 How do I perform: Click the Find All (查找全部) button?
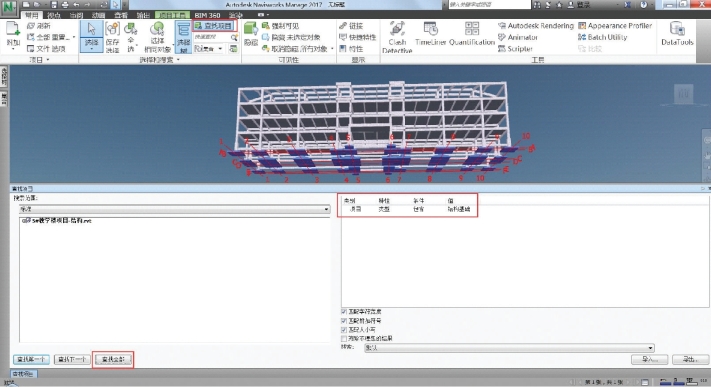[x=113, y=359]
